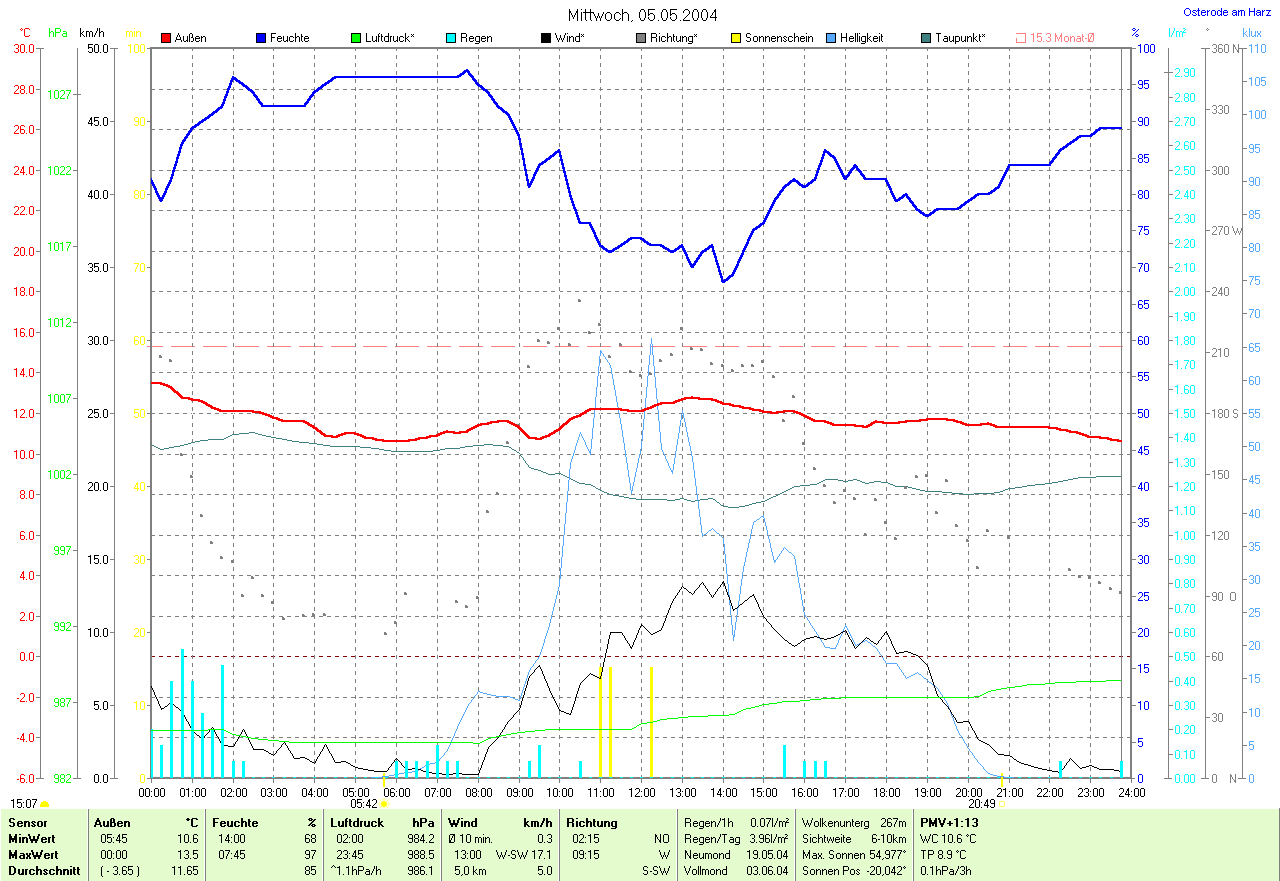Image resolution: width=1280 pixels, height=881 pixels.
Task: Click the Taupunkt legend square
Action: click(x=925, y=38)
